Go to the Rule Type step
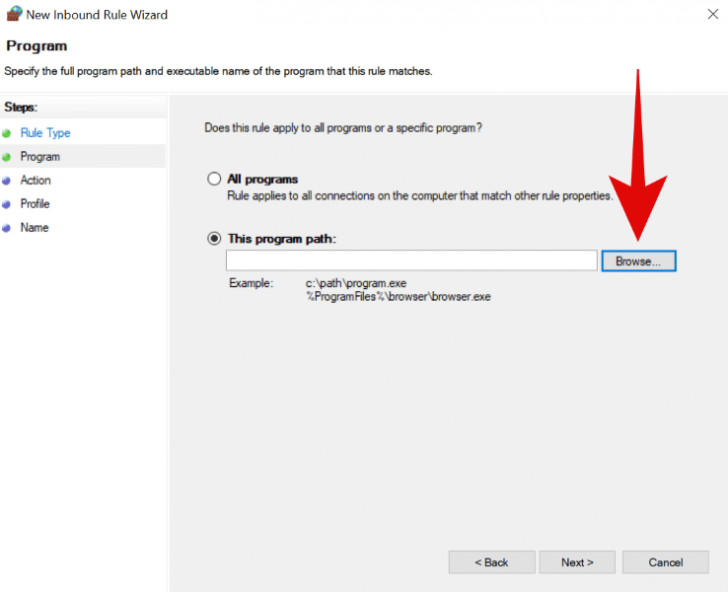The image size is (728, 592). 45,133
